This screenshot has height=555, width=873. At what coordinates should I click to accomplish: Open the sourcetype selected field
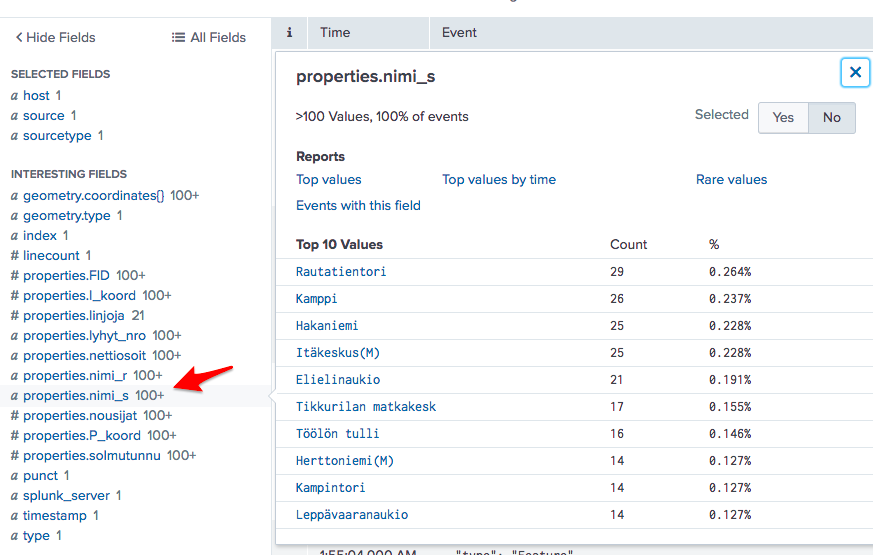[57, 136]
